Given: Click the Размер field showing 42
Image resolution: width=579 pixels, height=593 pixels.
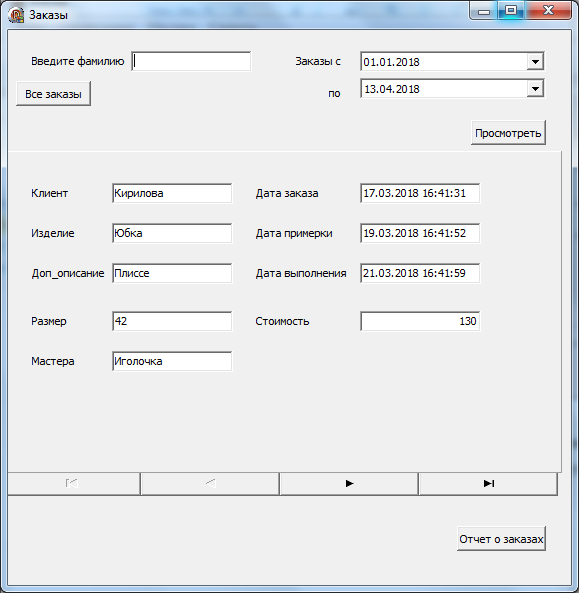Looking at the screenshot, I should click(x=172, y=321).
